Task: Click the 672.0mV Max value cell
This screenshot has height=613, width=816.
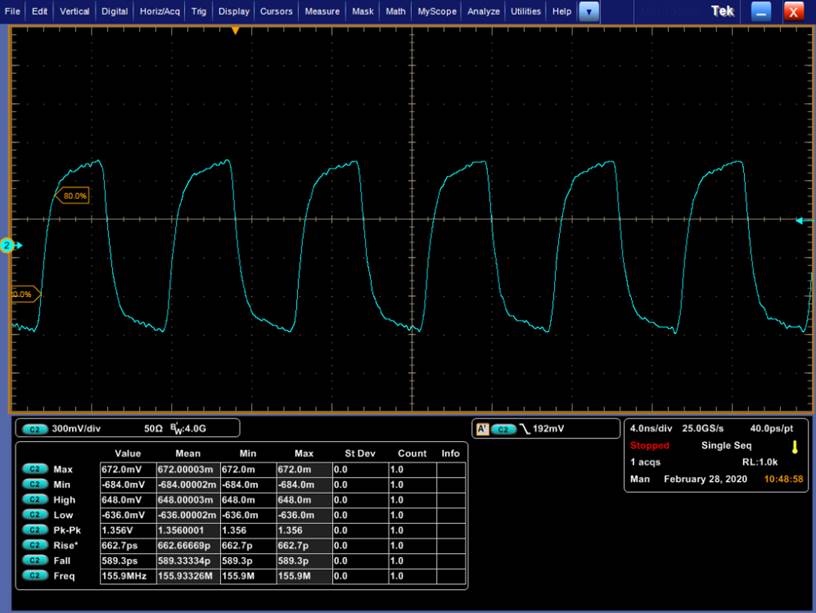Action: 128,469
